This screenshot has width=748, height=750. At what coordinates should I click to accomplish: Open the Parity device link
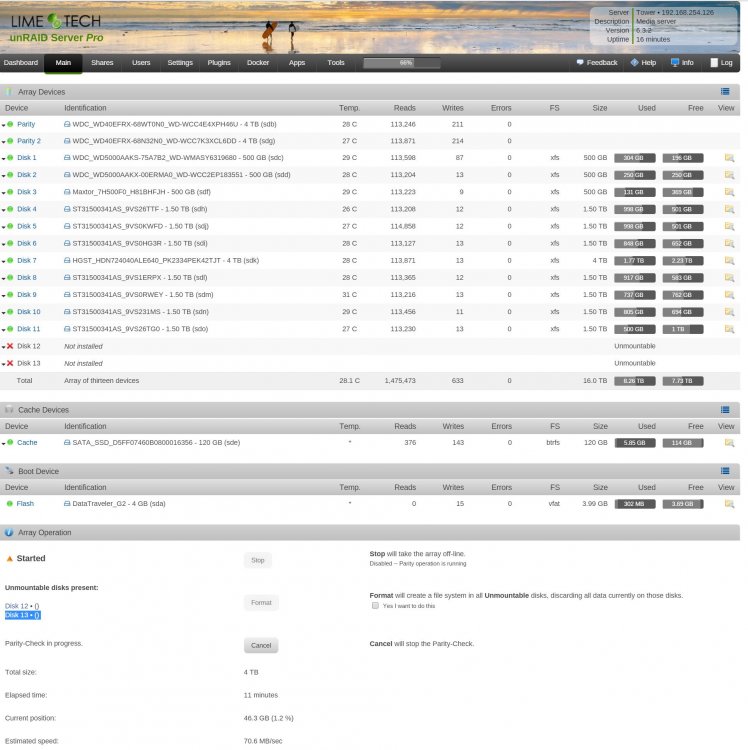coord(26,124)
